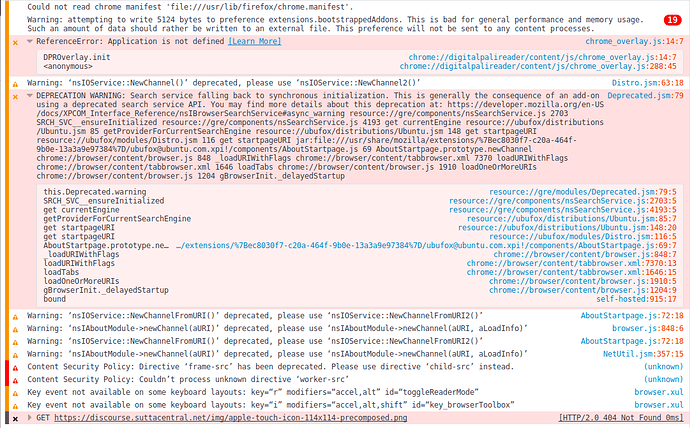Select the <anonymous> stack frame text
This screenshot has width=690, height=428.
pos(68,66)
